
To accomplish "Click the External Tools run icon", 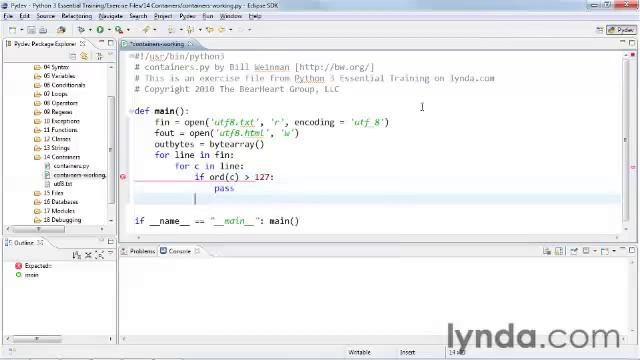I will point(119,30).
